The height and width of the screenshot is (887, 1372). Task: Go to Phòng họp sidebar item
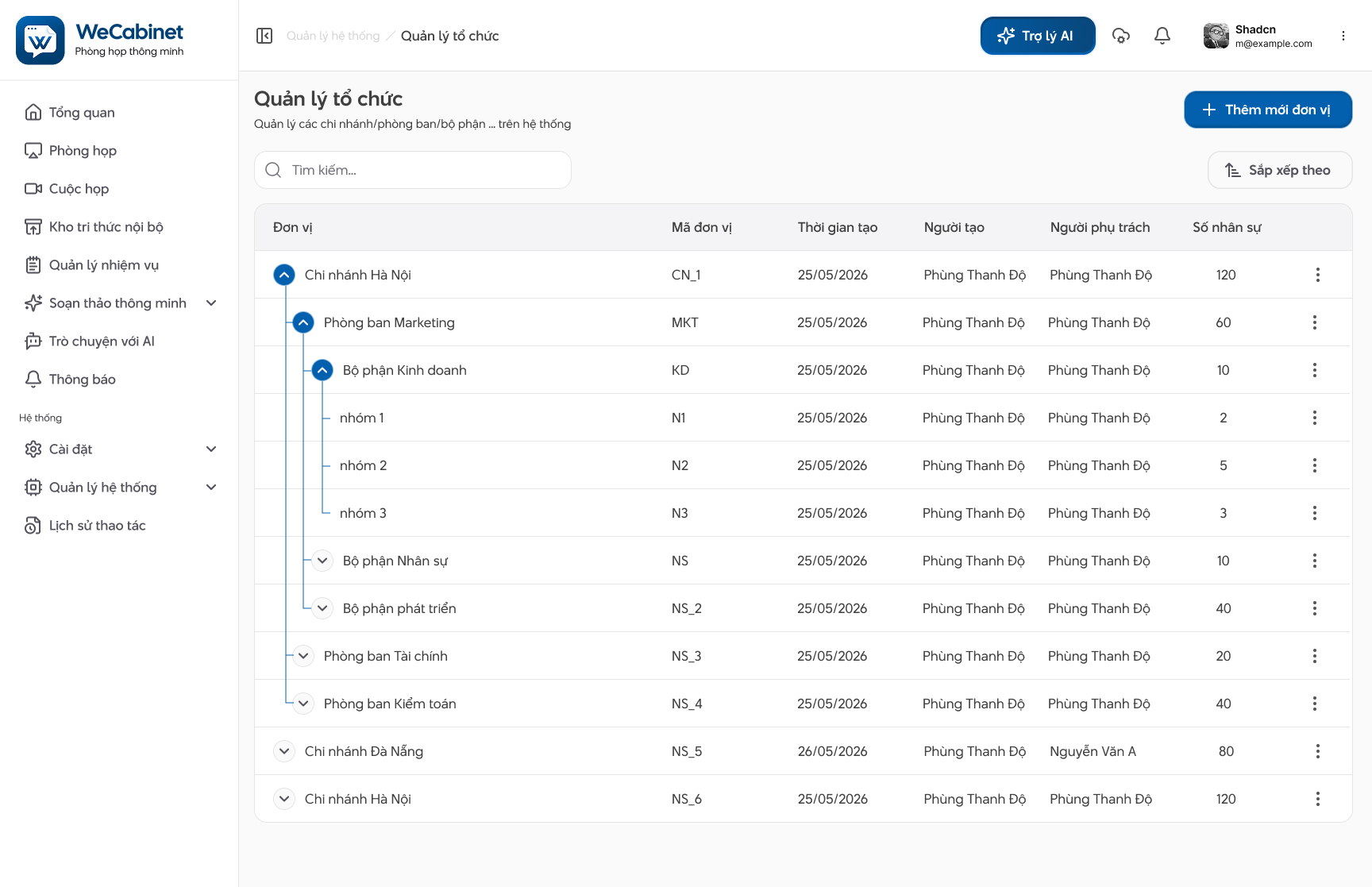click(x=119, y=151)
